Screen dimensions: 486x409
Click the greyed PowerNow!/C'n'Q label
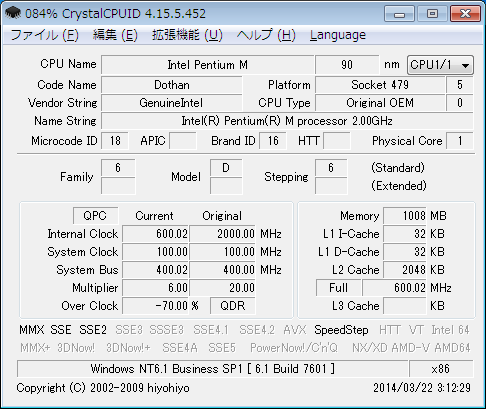click(x=294, y=348)
